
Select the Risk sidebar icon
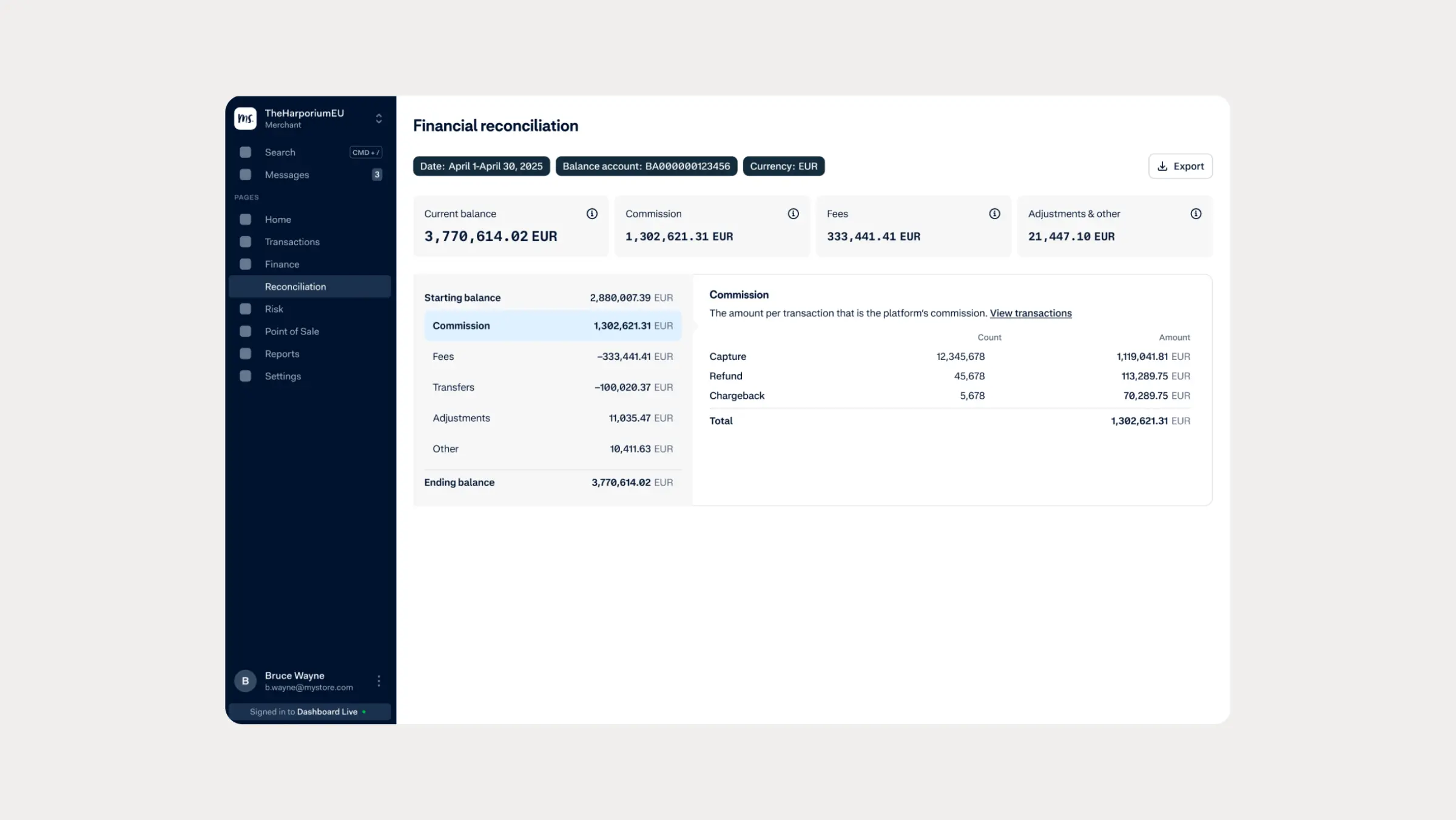point(245,308)
